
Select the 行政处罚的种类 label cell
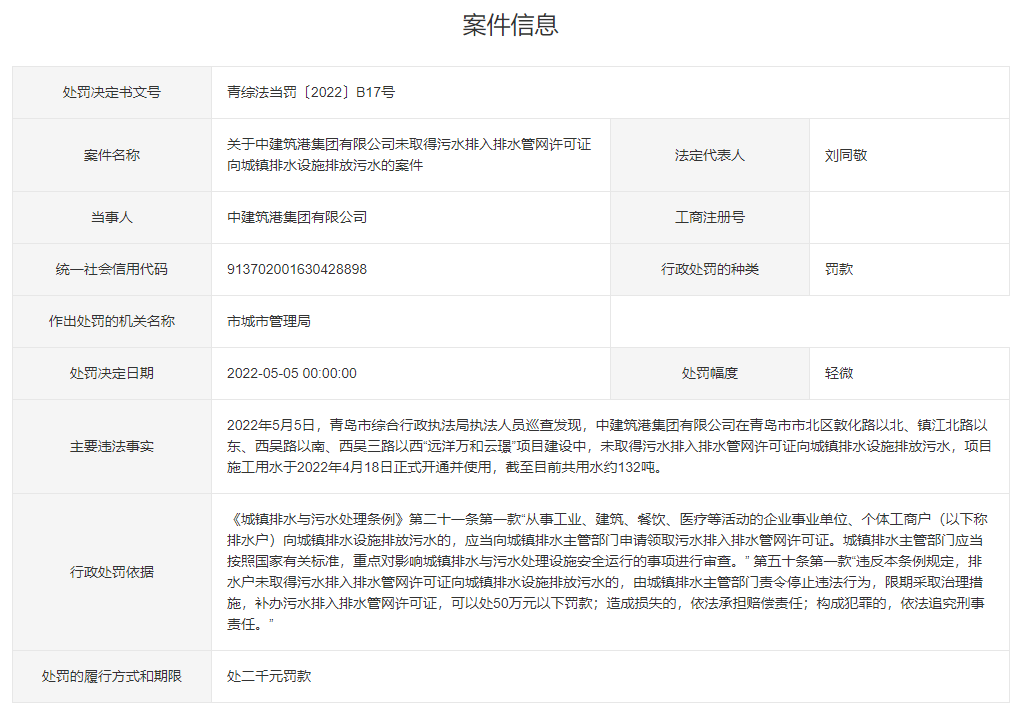[710, 270]
